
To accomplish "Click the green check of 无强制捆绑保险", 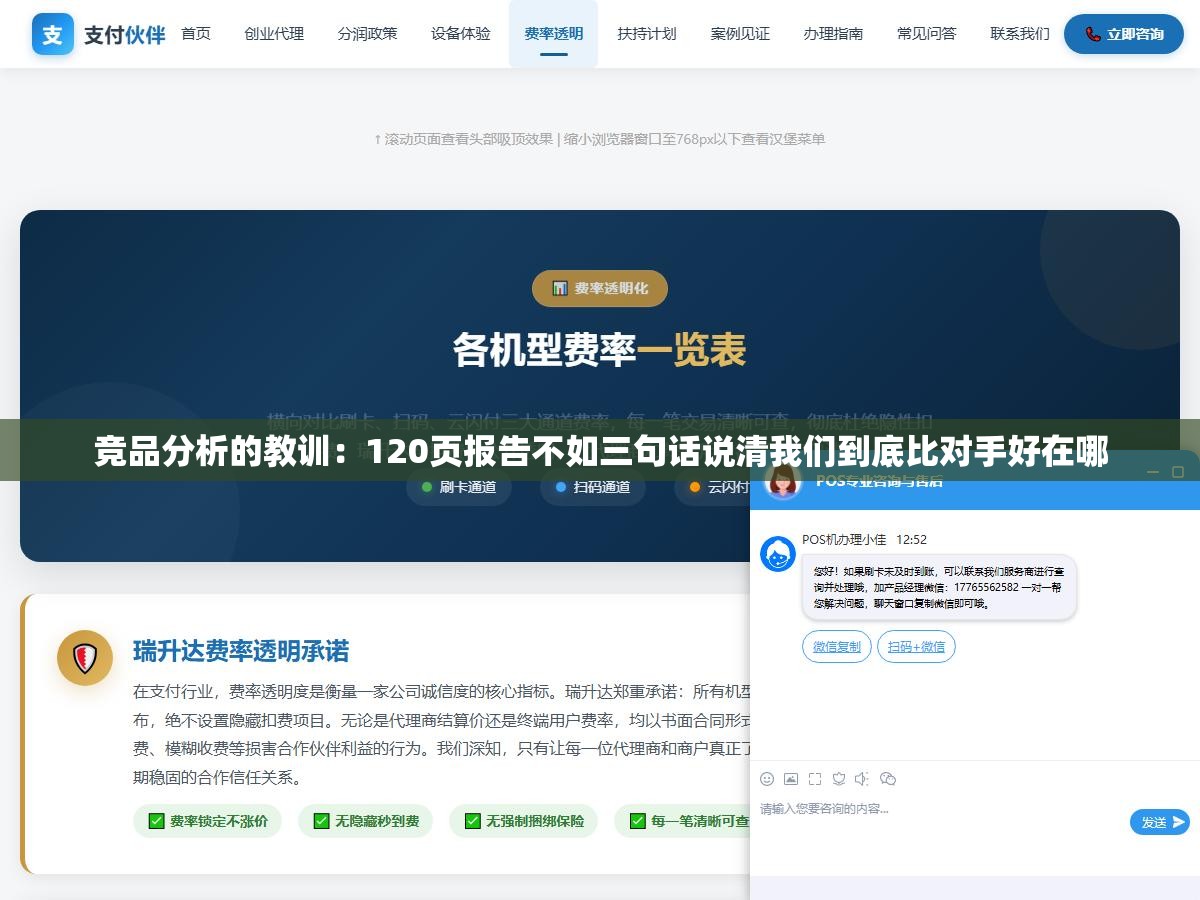I will tap(473, 821).
